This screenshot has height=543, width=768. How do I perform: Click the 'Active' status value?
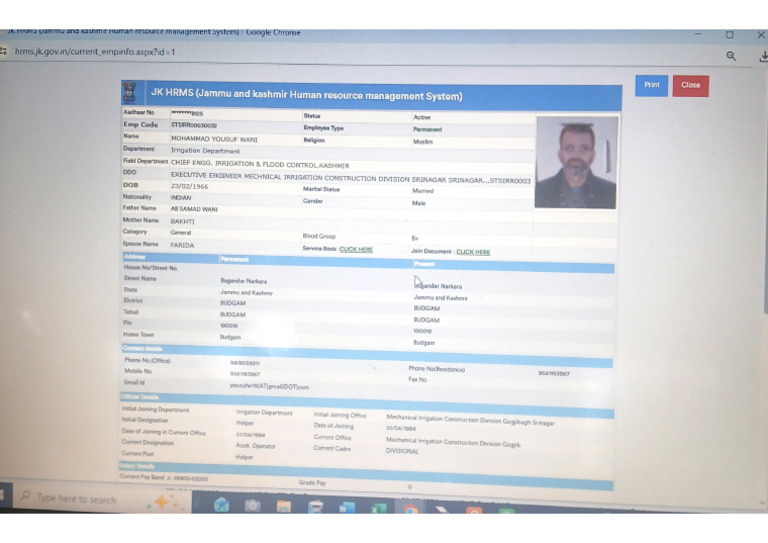pos(422,118)
